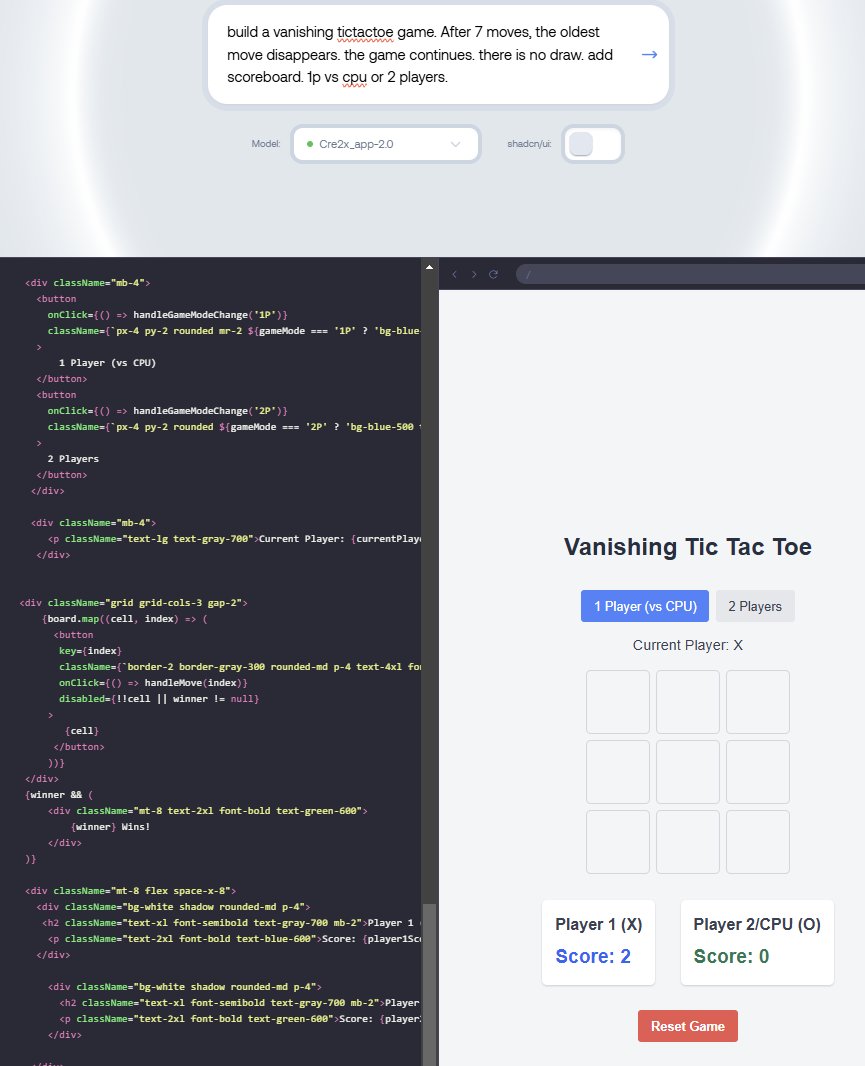The height and width of the screenshot is (1066, 865).
Task: Go back in the preview browser
Action: (455, 274)
